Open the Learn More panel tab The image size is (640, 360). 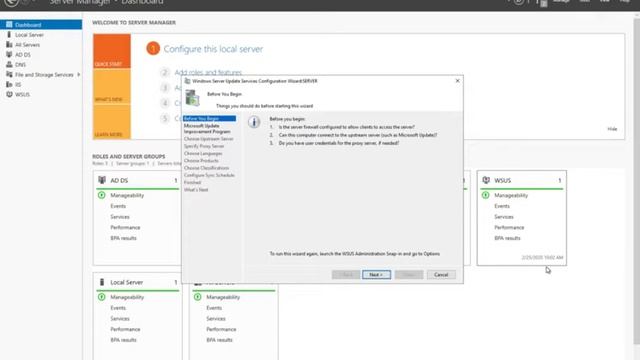(112, 122)
